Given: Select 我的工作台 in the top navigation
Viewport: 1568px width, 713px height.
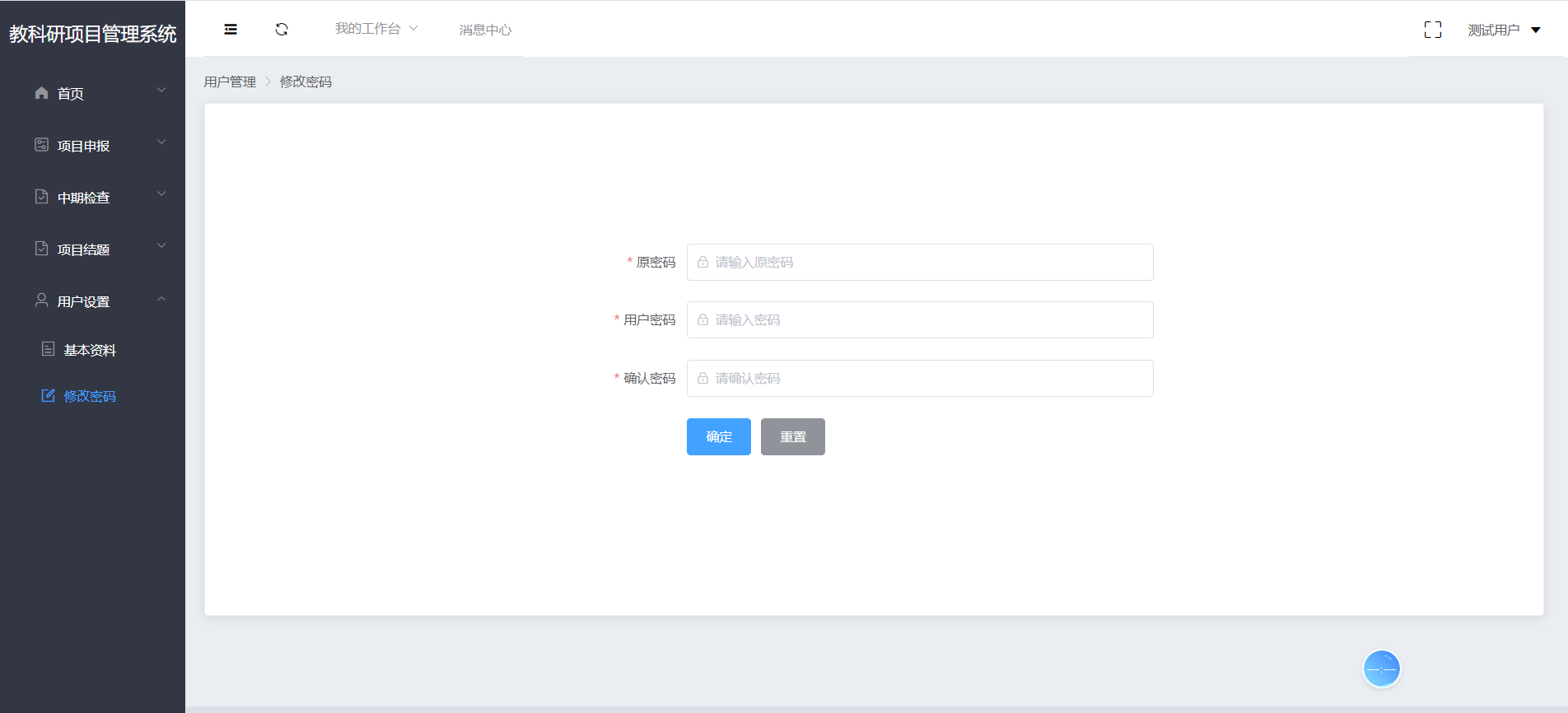Looking at the screenshot, I should point(367,29).
